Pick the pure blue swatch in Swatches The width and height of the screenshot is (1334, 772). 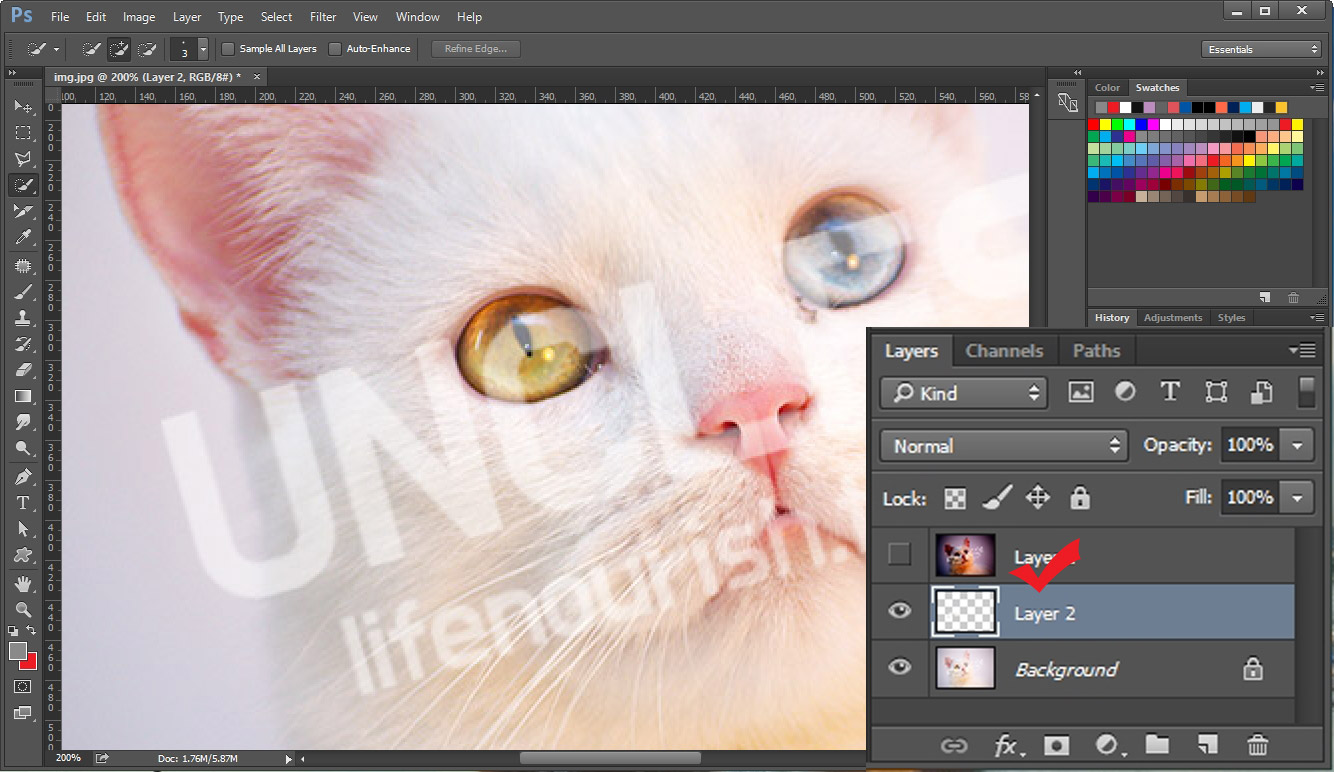(1142, 125)
